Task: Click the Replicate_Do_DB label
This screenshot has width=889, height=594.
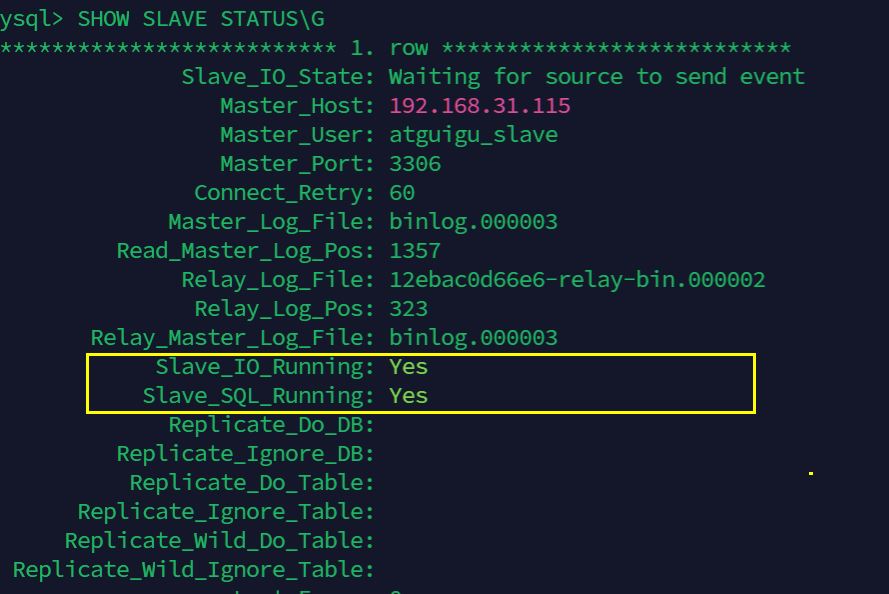Action: [x=271, y=425]
